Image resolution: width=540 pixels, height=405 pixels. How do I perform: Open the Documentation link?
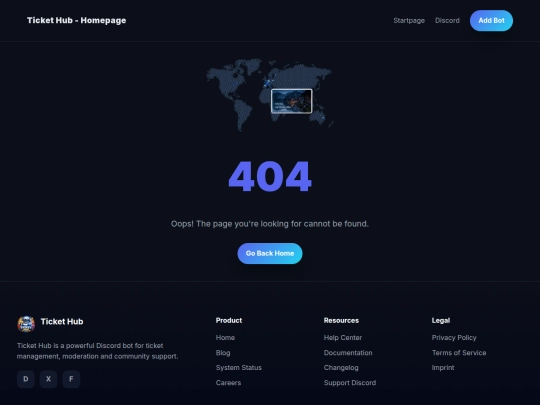pos(348,353)
